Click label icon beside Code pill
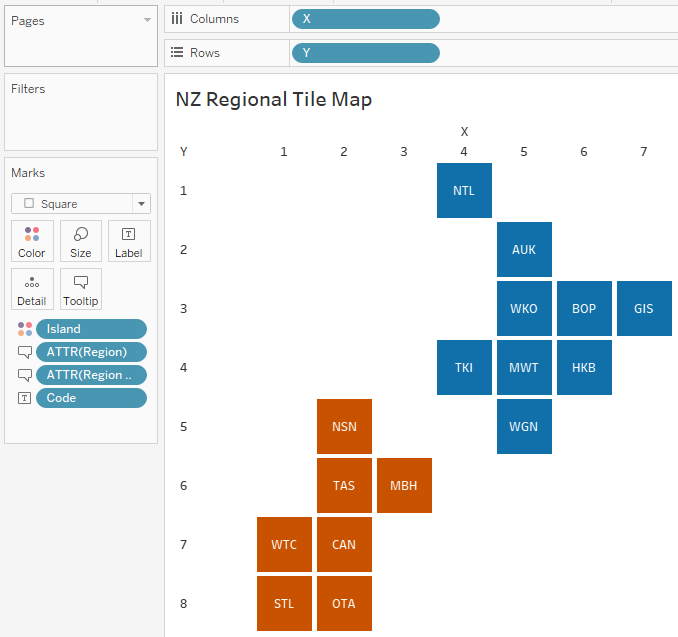The width and height of the screenshot is (678, 637). (25, 398)
